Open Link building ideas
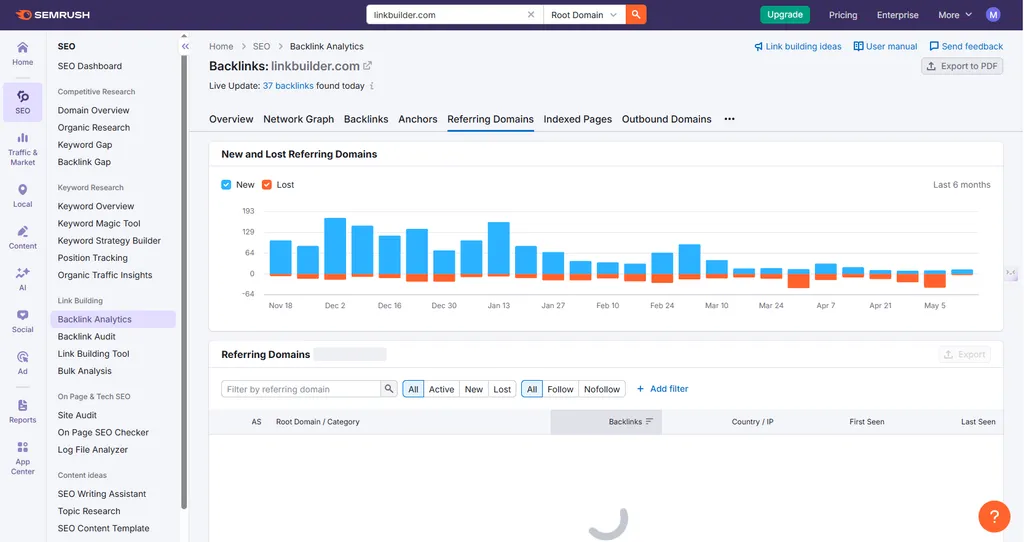Screen dimensions: 1024x542 coord(798,46)
